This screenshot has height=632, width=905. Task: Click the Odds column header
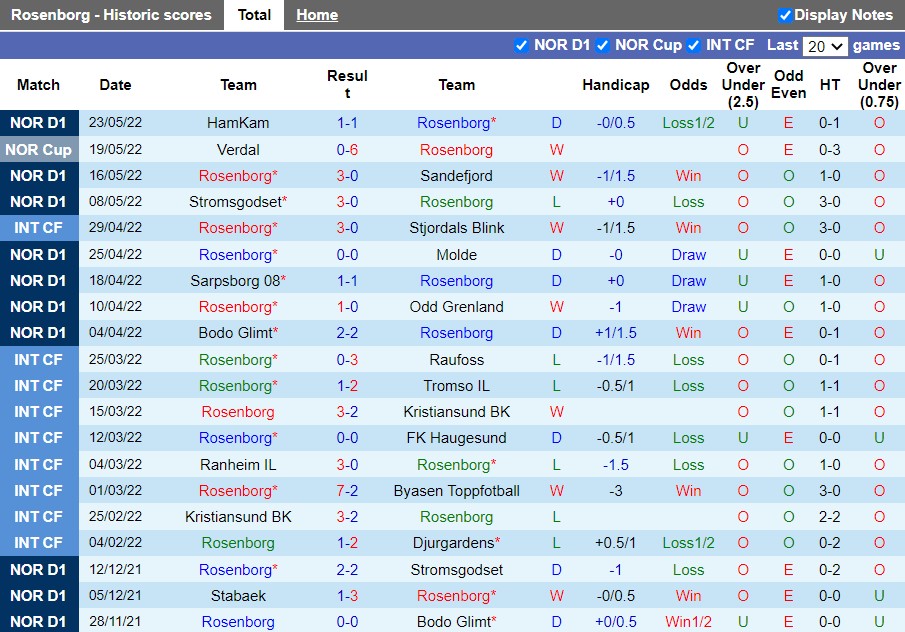point(688,85)
